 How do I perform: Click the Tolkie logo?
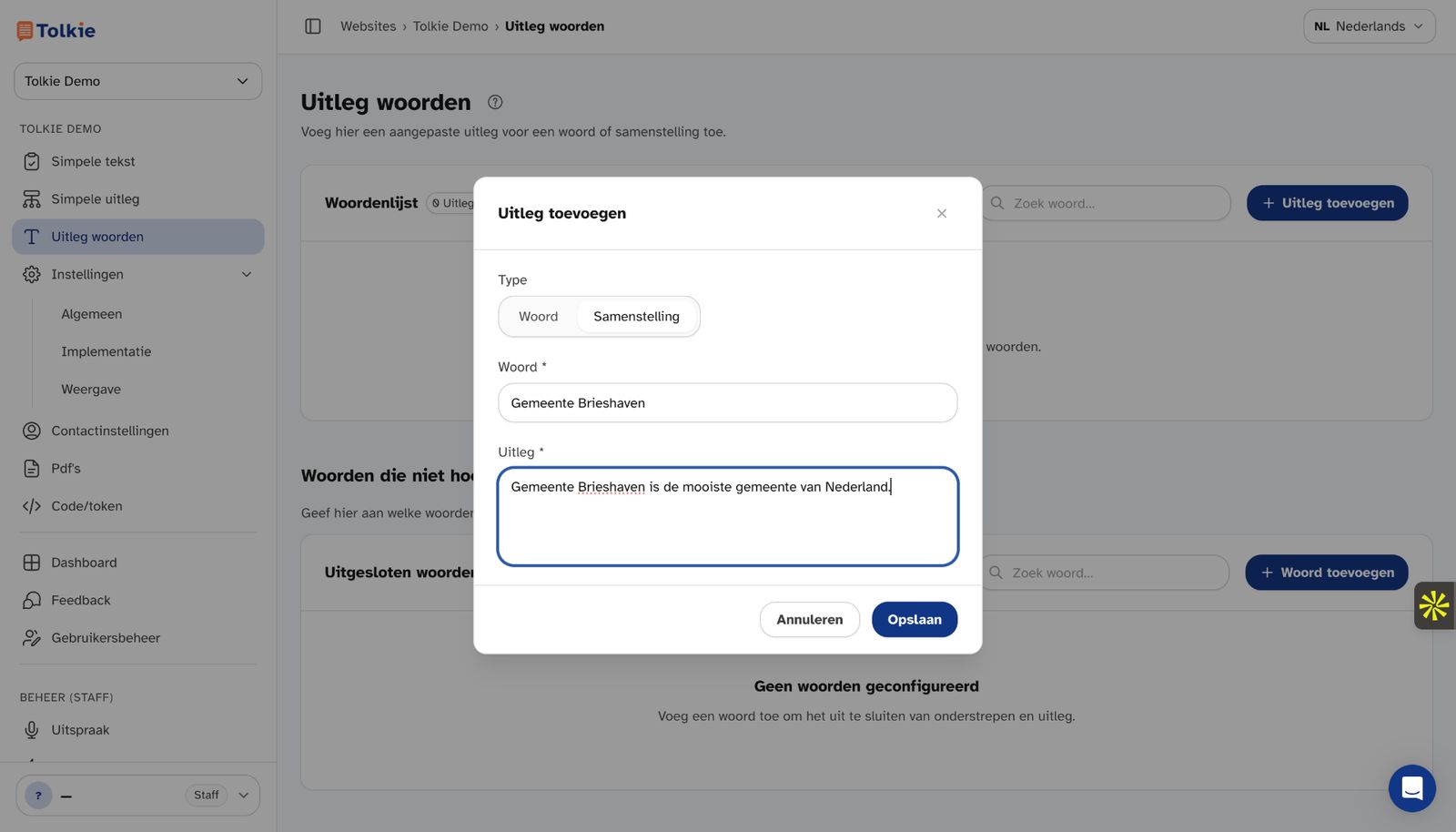click(x=56, y=31)
